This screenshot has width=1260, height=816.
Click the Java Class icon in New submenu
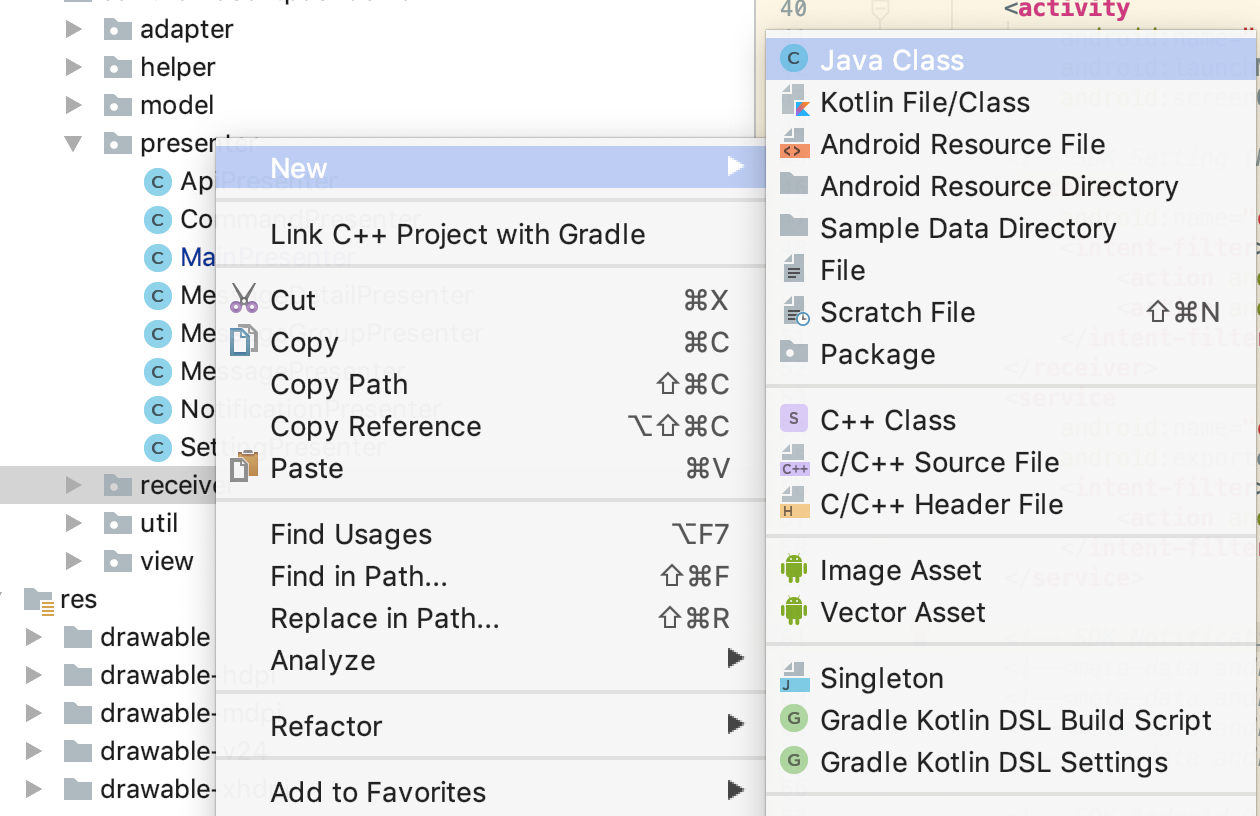click(x=794, y=60)
